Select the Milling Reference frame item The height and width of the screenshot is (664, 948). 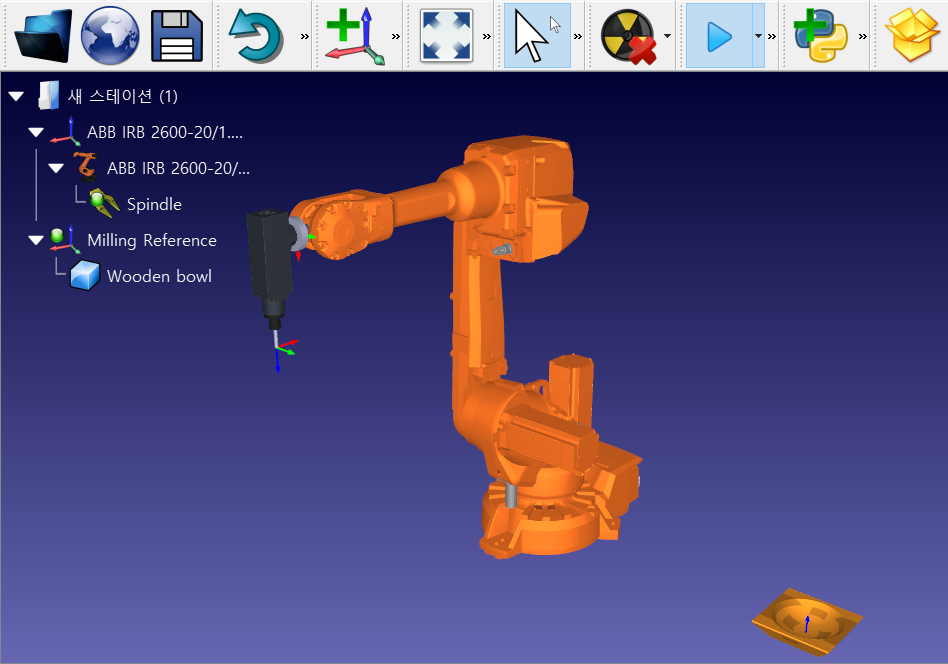(152, 241)
